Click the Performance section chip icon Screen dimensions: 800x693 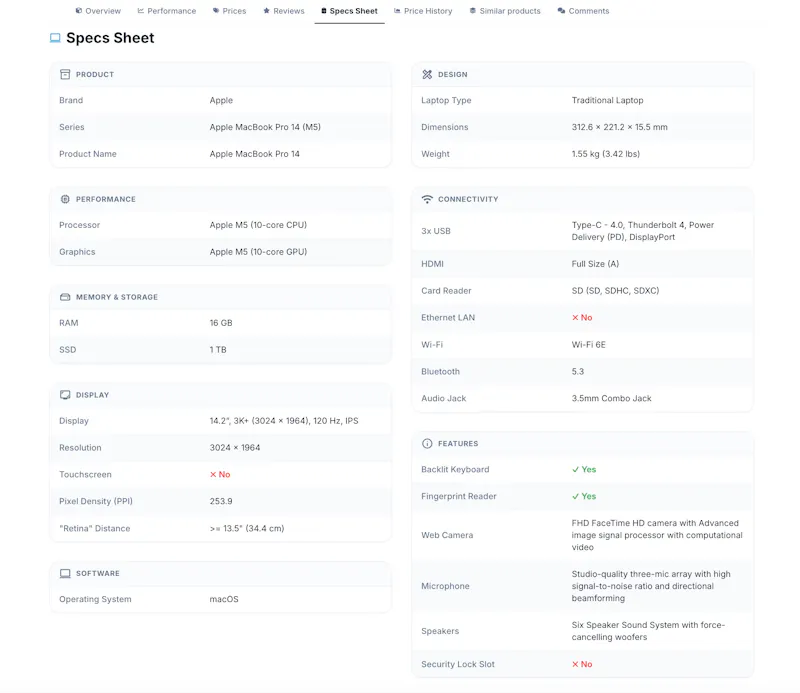click(65, 199)
